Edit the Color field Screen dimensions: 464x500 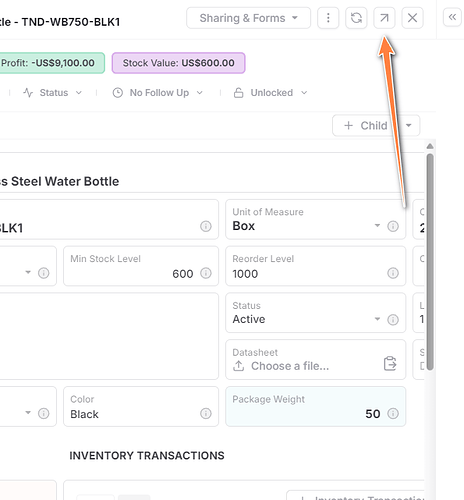(141, 406)
